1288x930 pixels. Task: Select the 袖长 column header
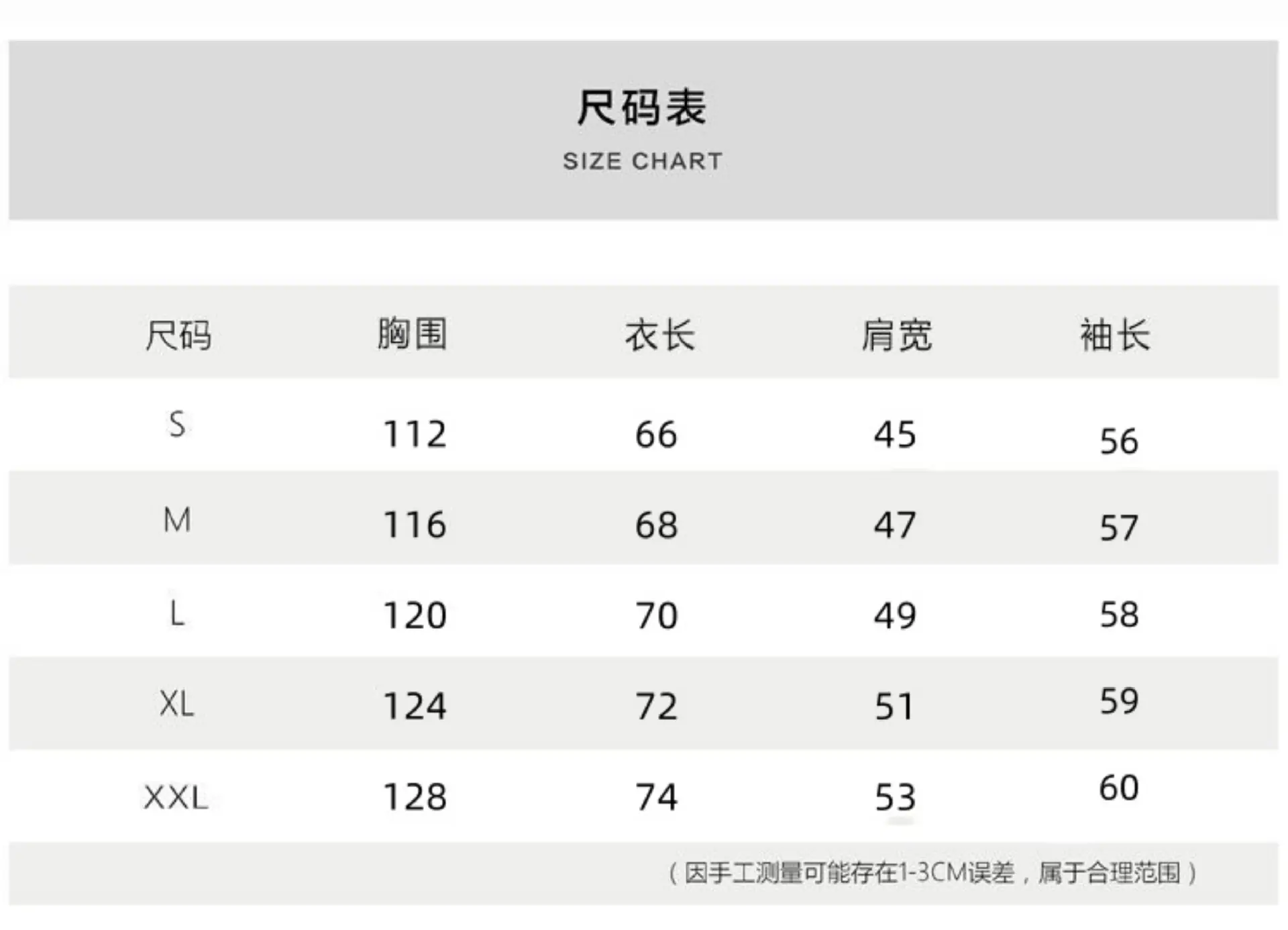1116,335
